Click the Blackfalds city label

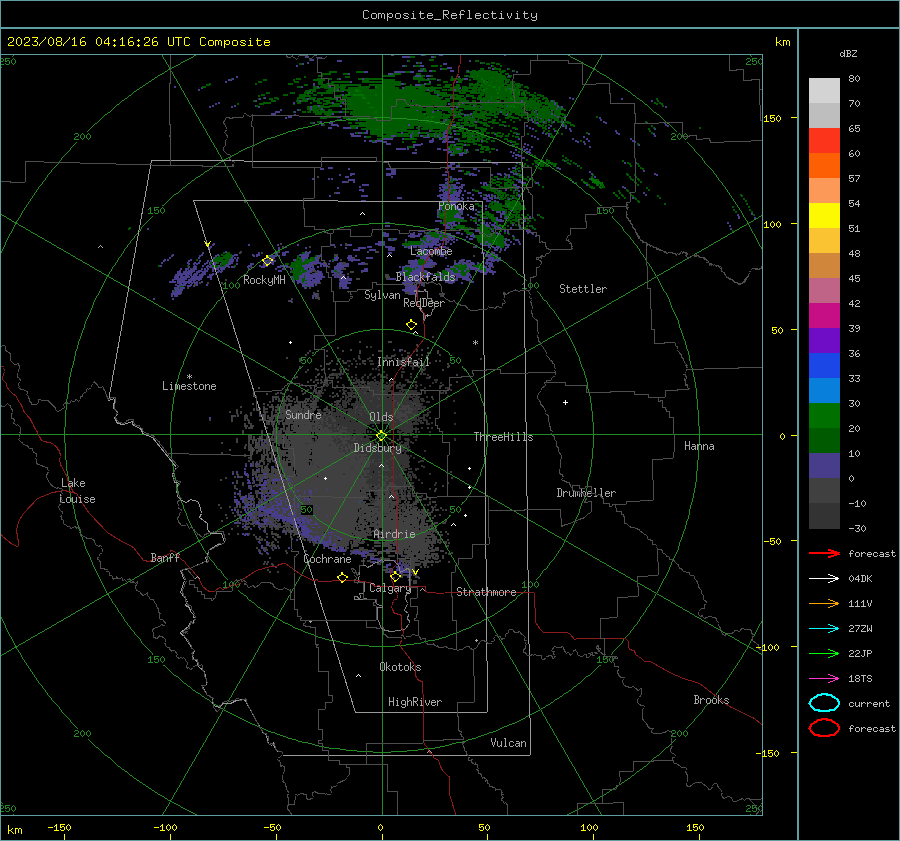[425, 277]
